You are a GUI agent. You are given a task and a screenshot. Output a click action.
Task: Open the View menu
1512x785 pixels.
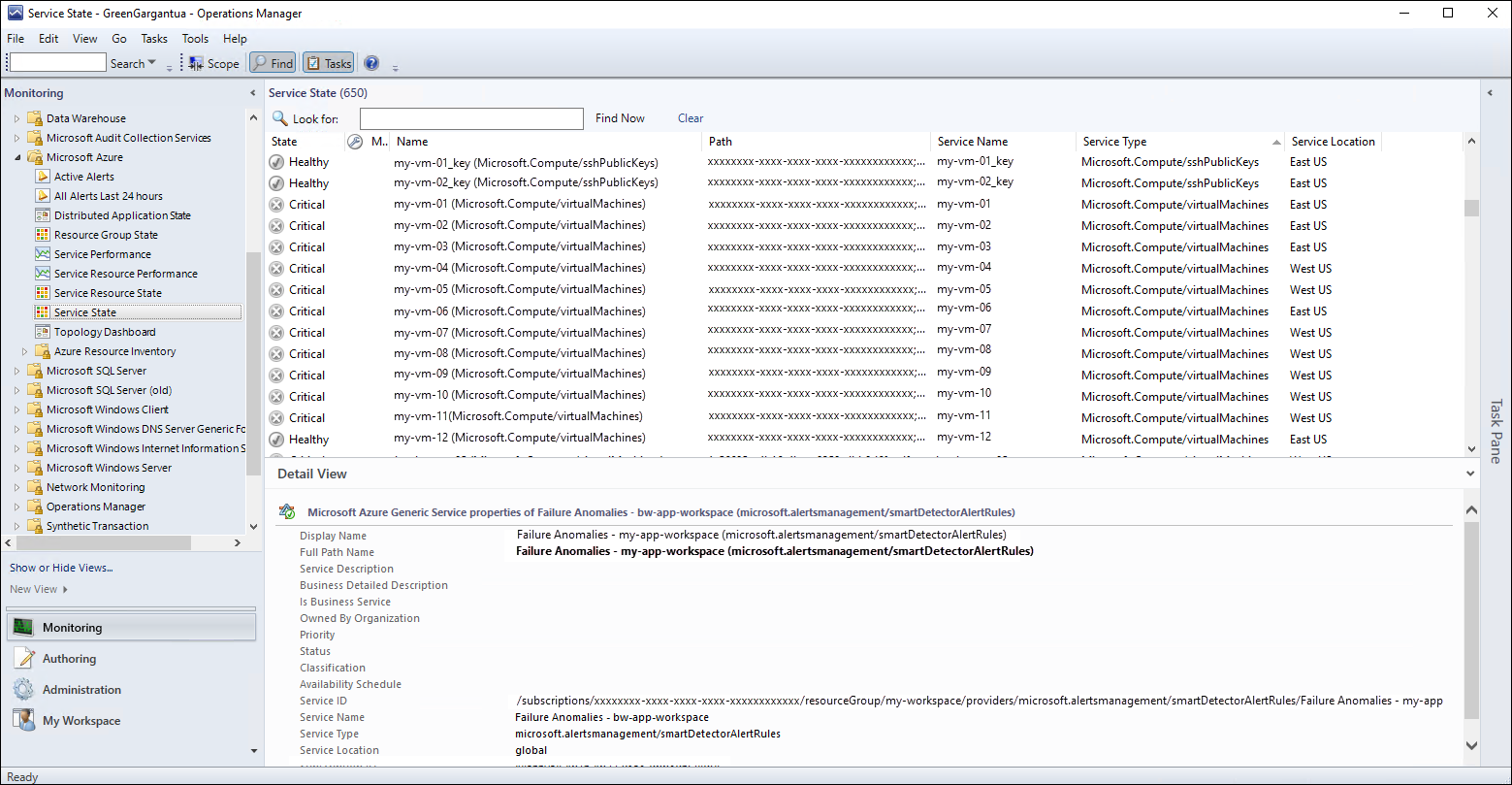tap(85, 39)
